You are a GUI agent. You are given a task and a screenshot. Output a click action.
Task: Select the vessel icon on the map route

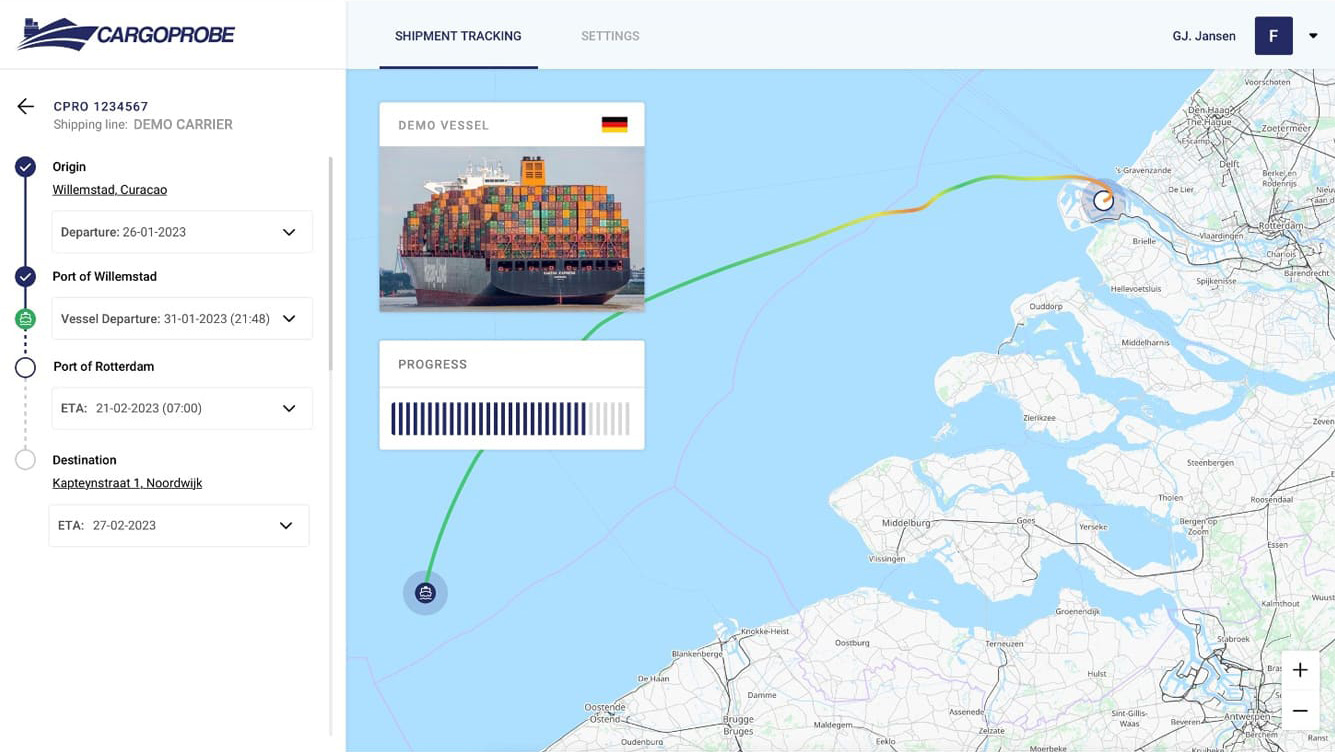point(425,592)
